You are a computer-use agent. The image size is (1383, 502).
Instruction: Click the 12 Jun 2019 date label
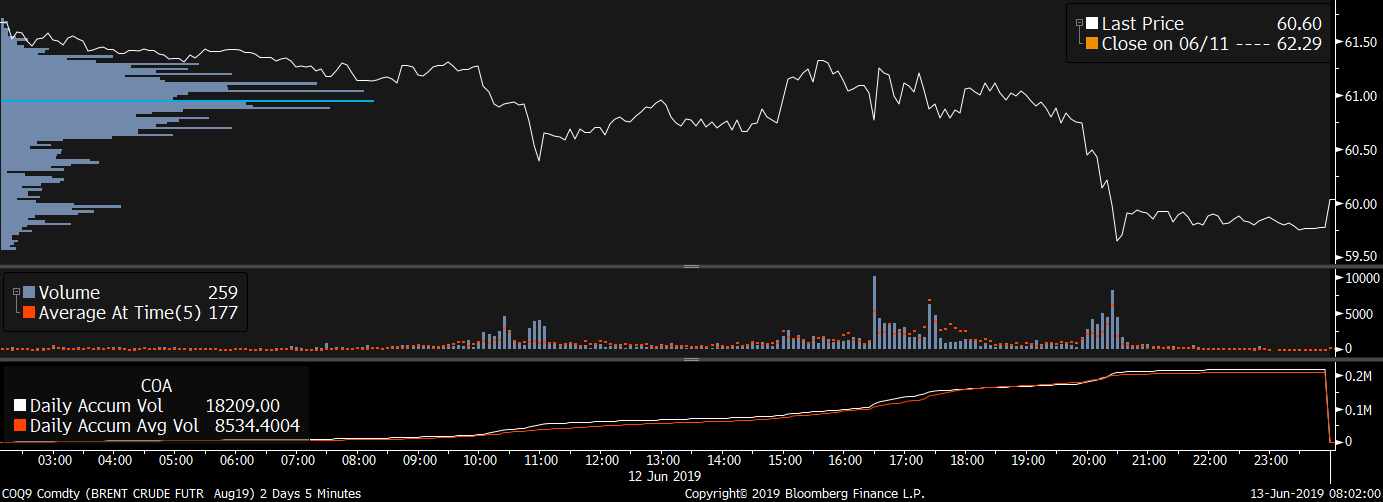click(x=665, y=476)
